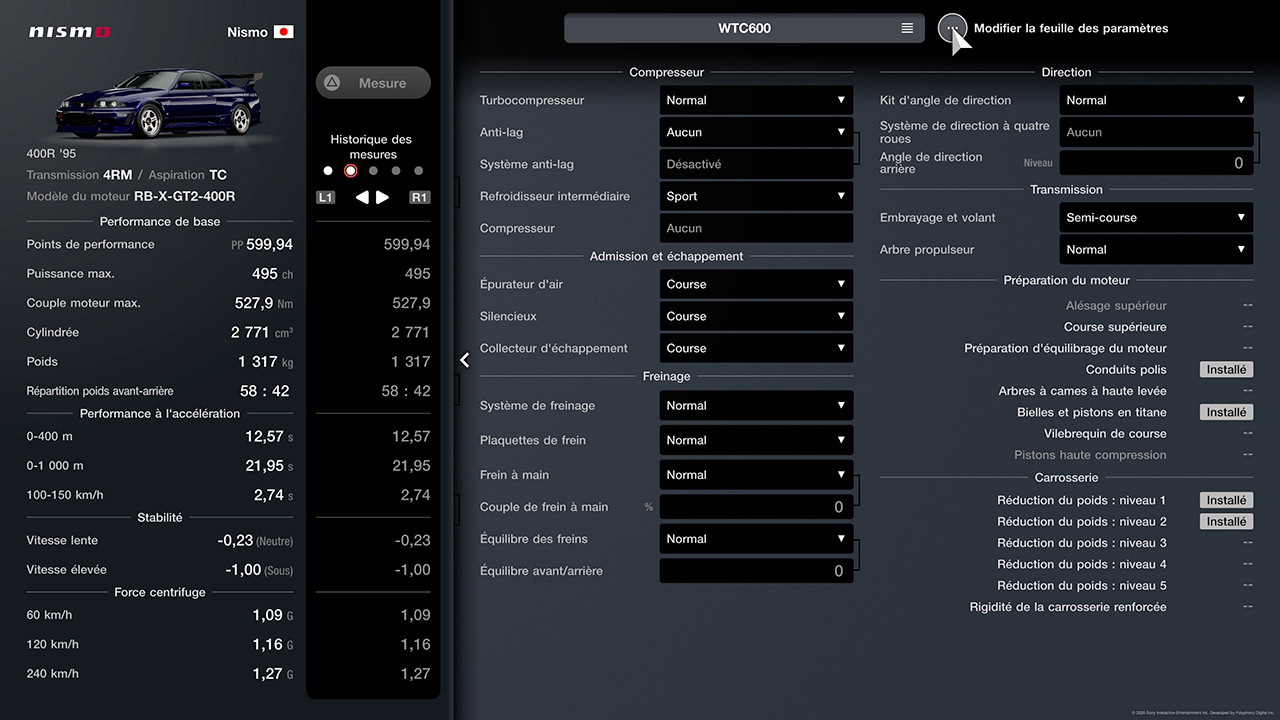Select Vilebrequin de course option

pyautogui.click(x=1105, y=434)
